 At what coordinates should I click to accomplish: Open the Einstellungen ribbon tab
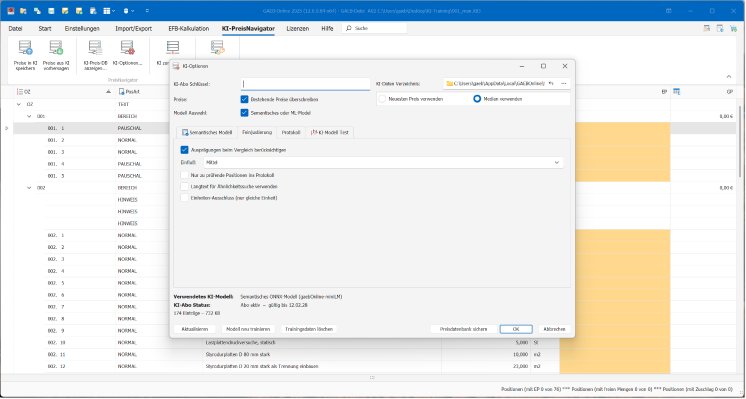(x=82, y=29)
